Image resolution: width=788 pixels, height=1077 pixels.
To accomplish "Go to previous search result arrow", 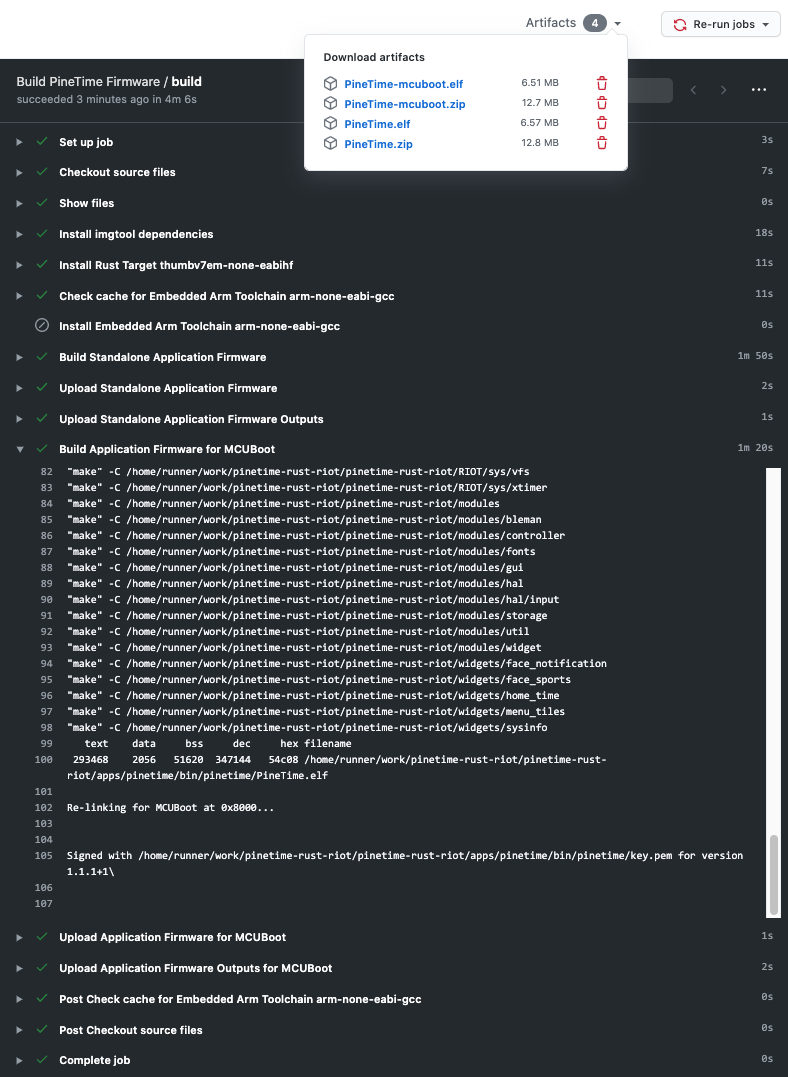I will (694, 90).
